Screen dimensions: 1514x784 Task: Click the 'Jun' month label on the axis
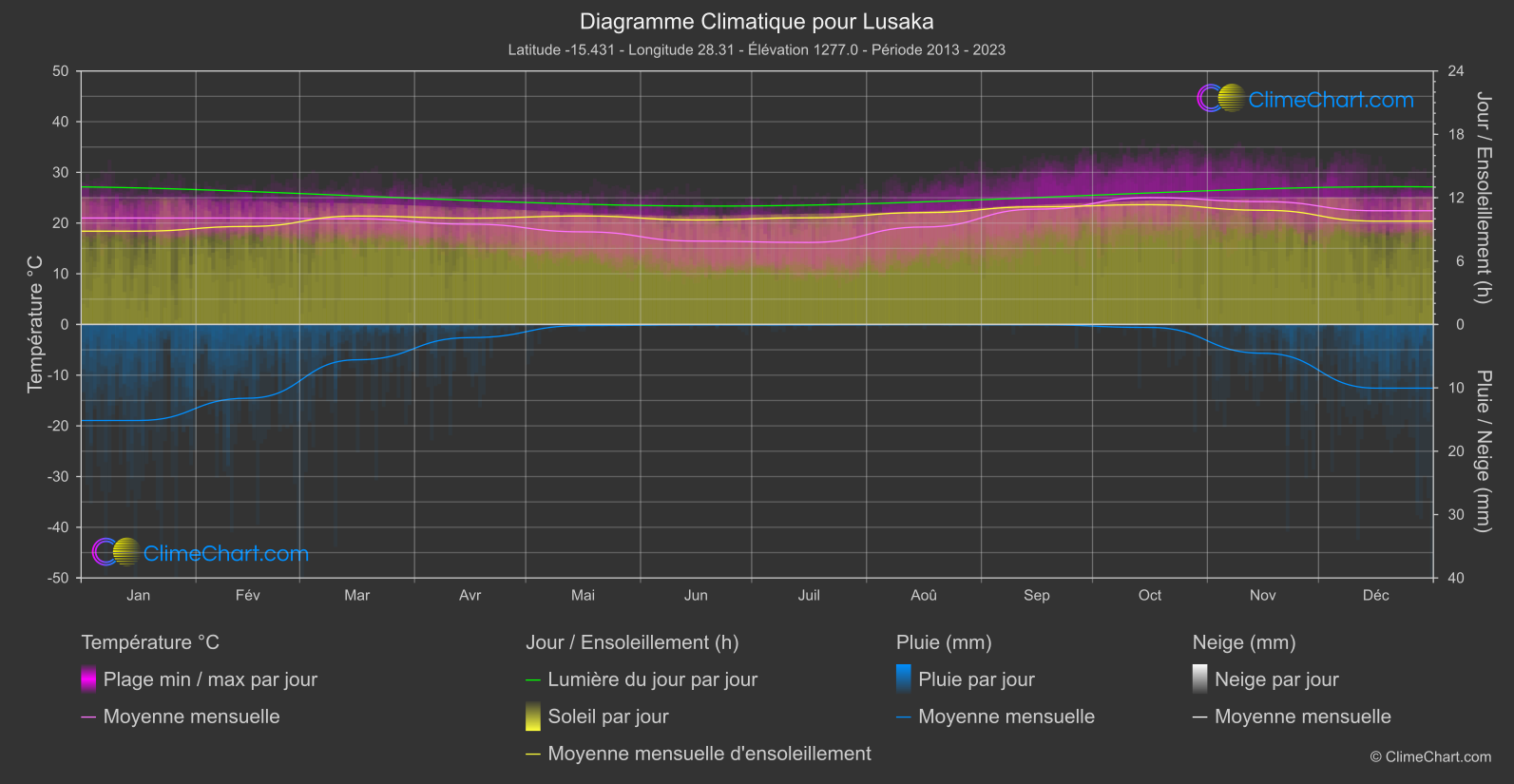tap(697, 595)
